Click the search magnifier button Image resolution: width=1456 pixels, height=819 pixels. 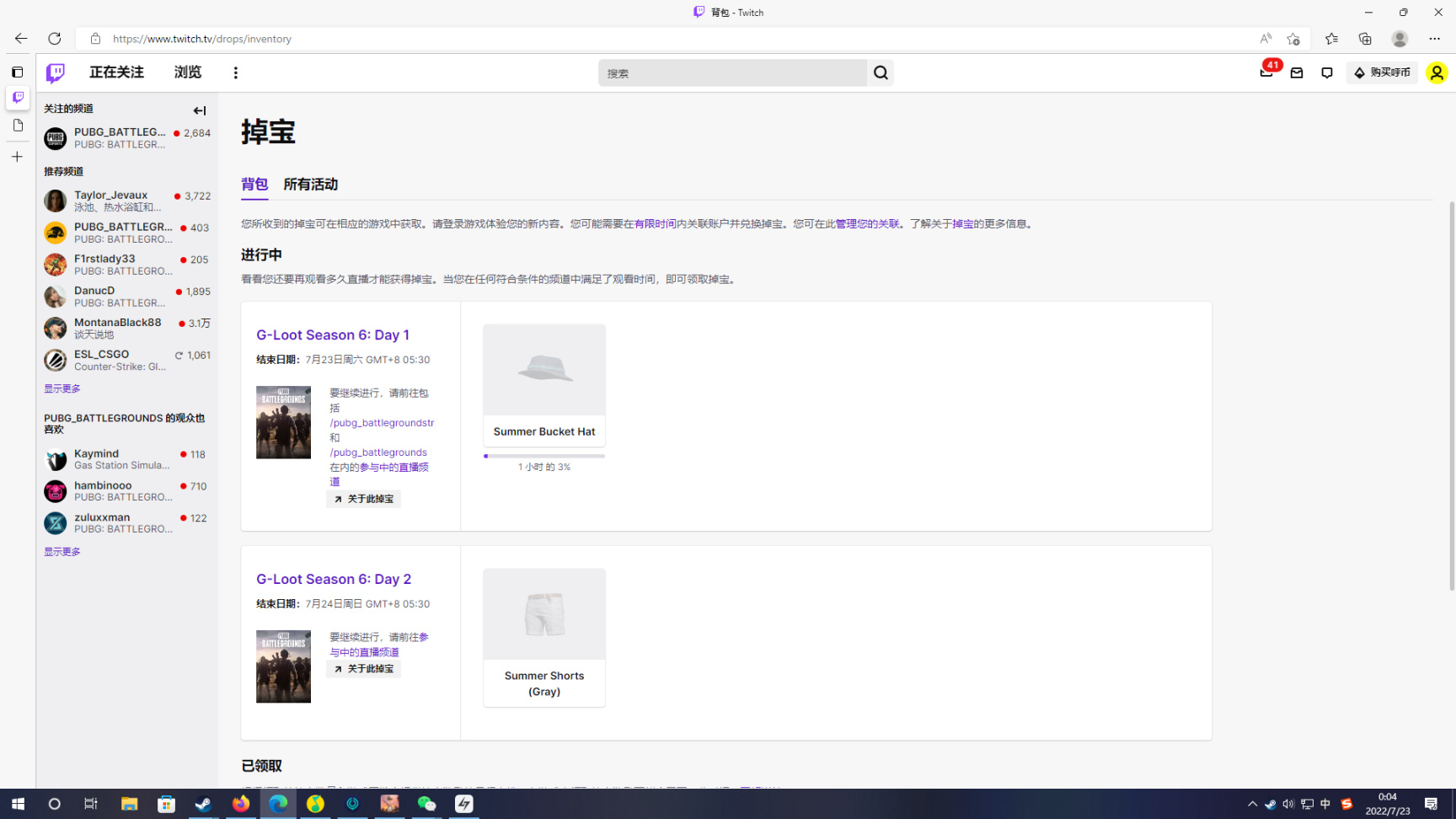pyautogui.click(x=881, y=73)
